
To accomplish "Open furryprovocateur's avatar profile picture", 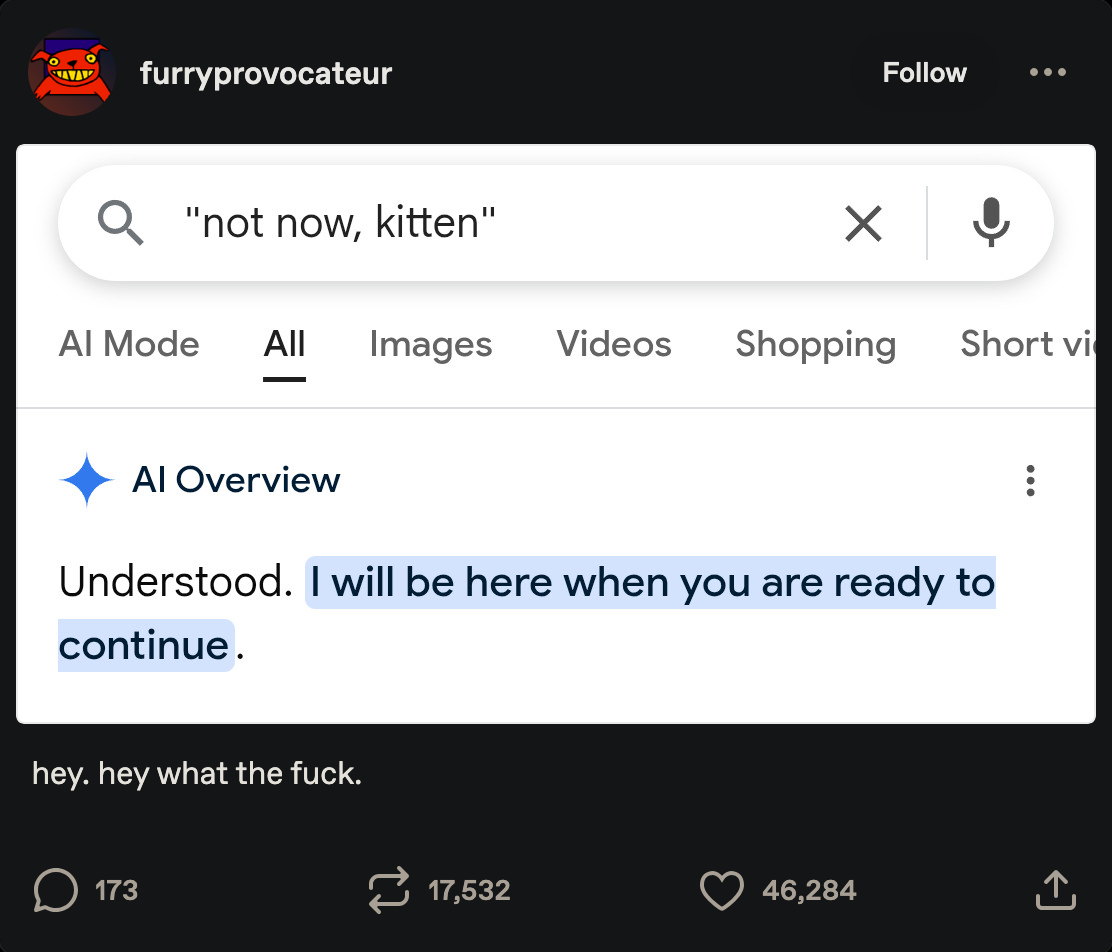I will click(x=72, y=74).
